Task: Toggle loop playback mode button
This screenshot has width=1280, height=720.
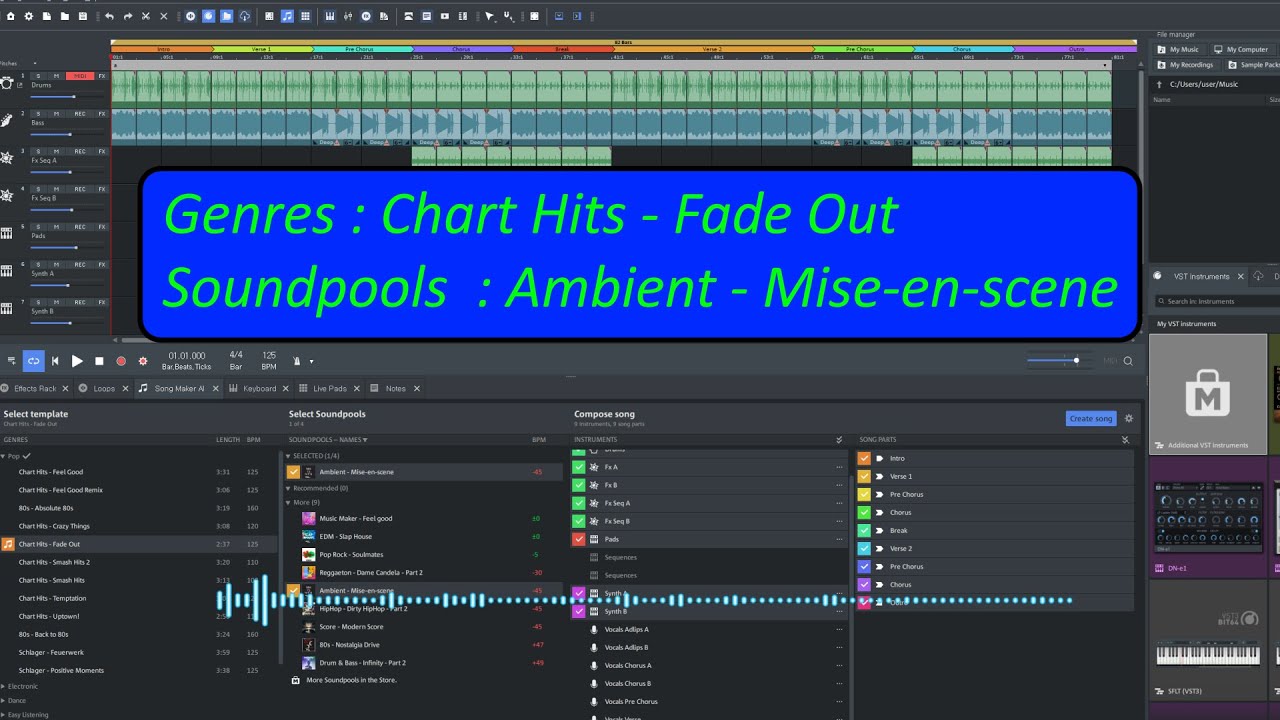Action: [34, 361]
